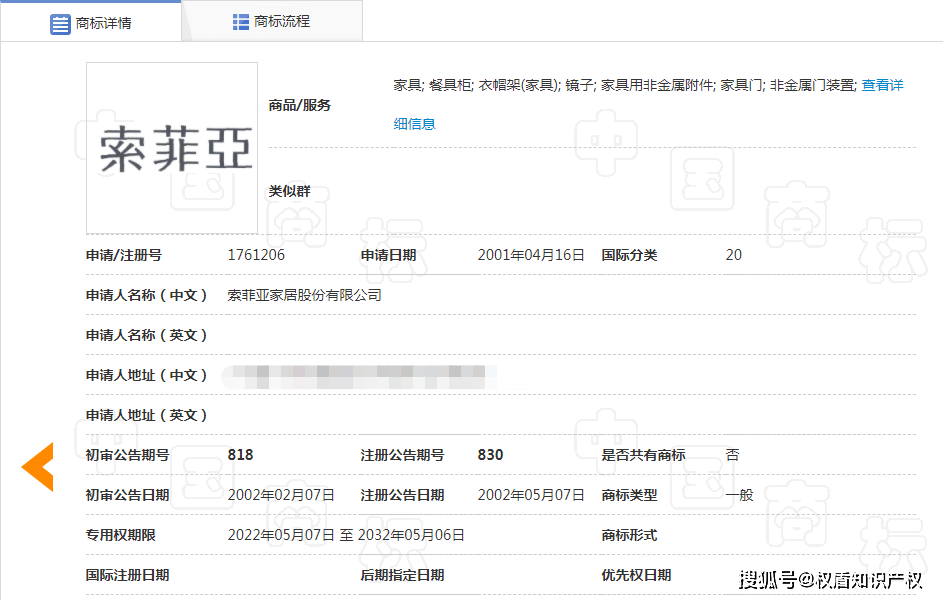Image resolution: width=943 pixels, height=600 pixels.
Task: Click the 申请人名称（英文） label
Action: 146,335
